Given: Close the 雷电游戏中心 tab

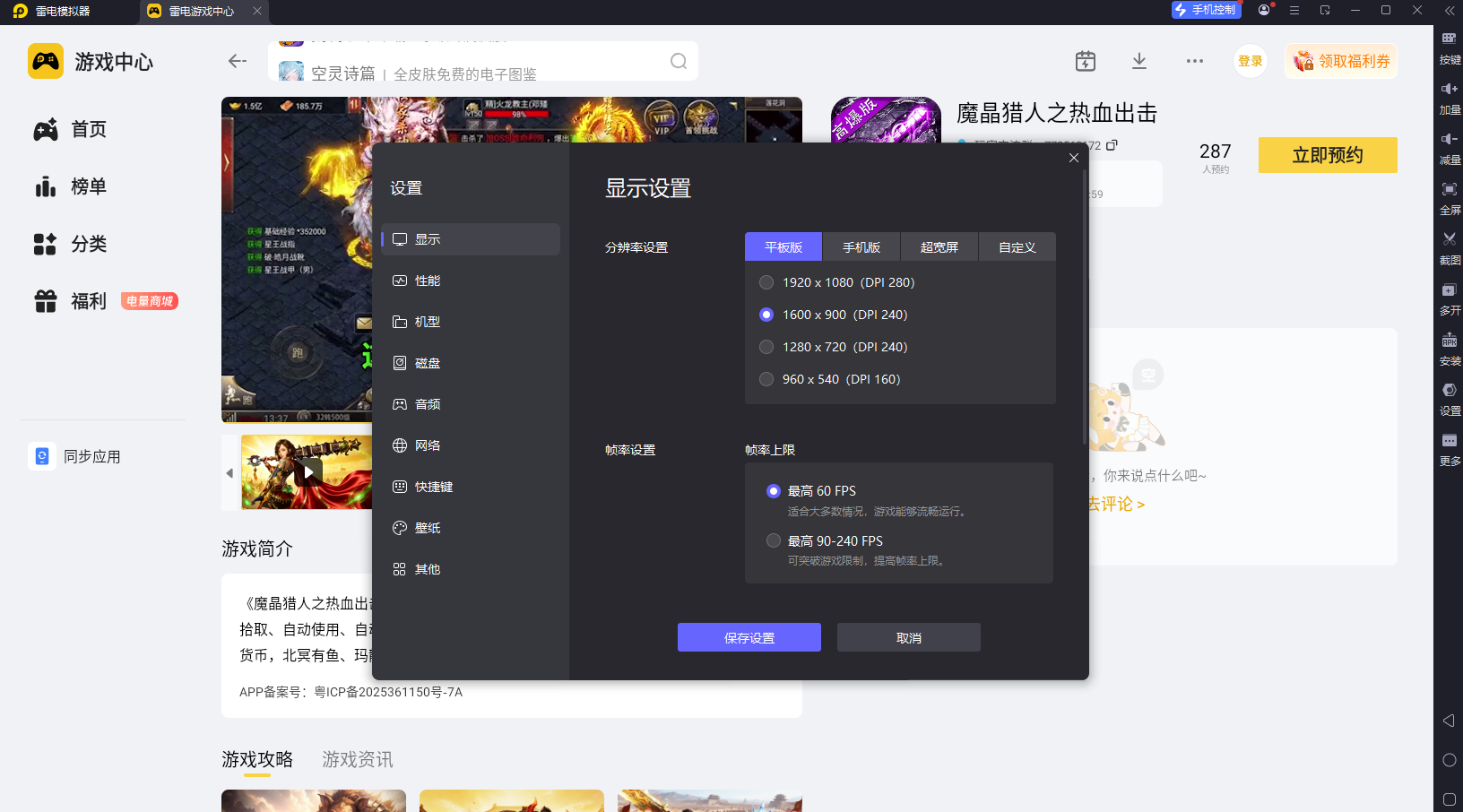Looking at the screenshot, I should coord(257,11).
